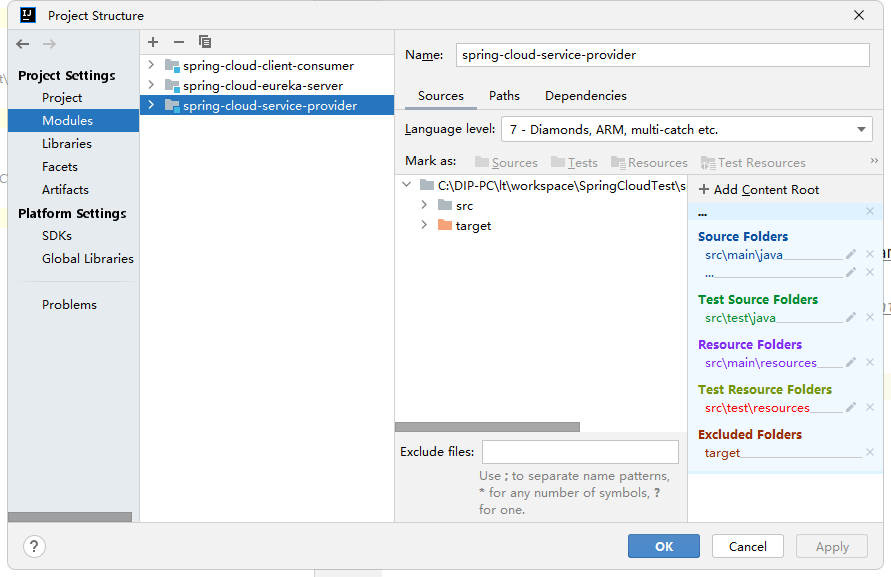
Task: Edit src\main\resources folder properties pencil
Action: click(x=851, y=362)
